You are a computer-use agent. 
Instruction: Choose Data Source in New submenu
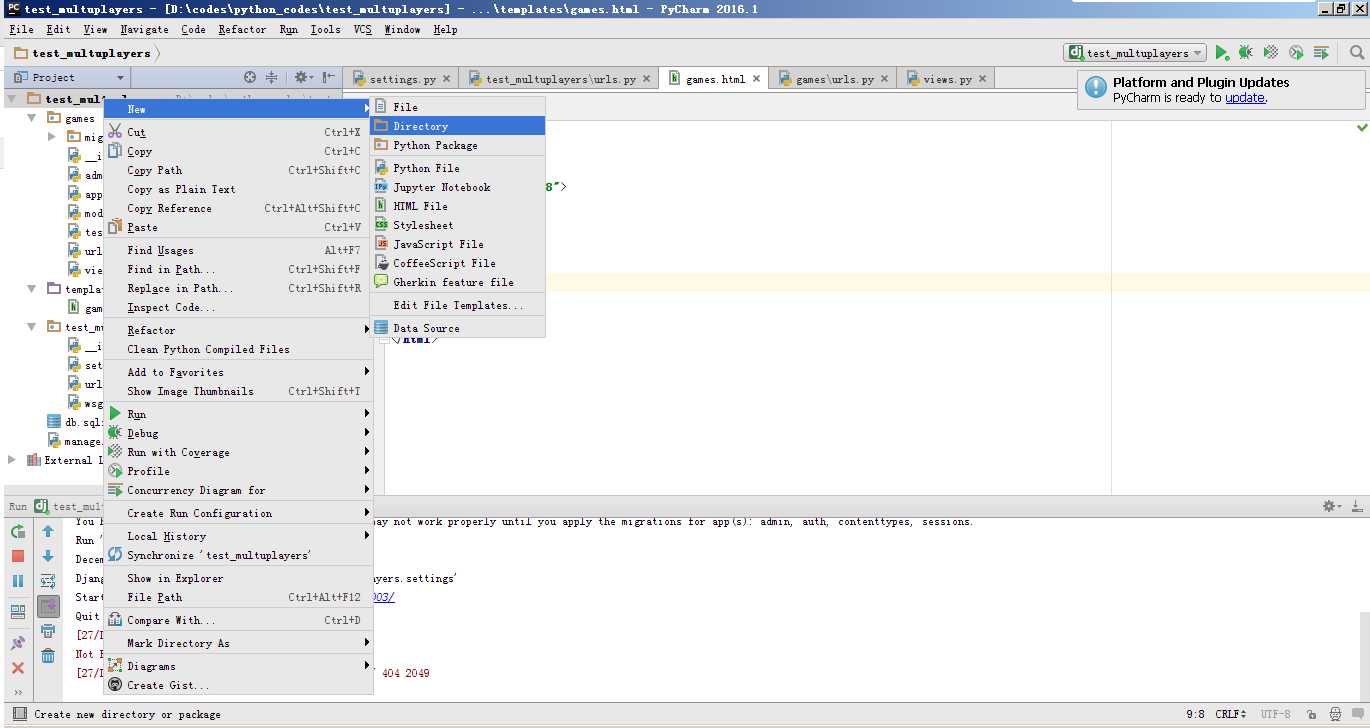point(457,328)
